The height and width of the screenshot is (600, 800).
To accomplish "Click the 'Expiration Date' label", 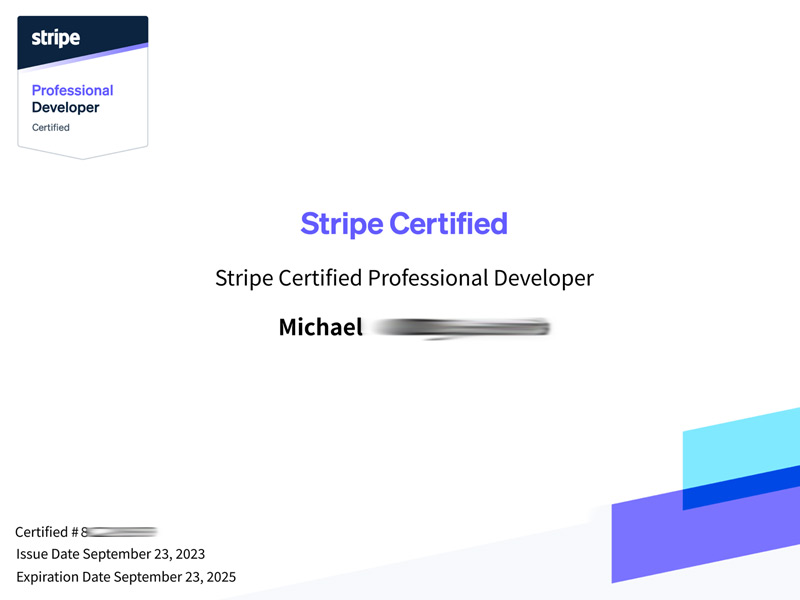I will click(x=63, y=577).
